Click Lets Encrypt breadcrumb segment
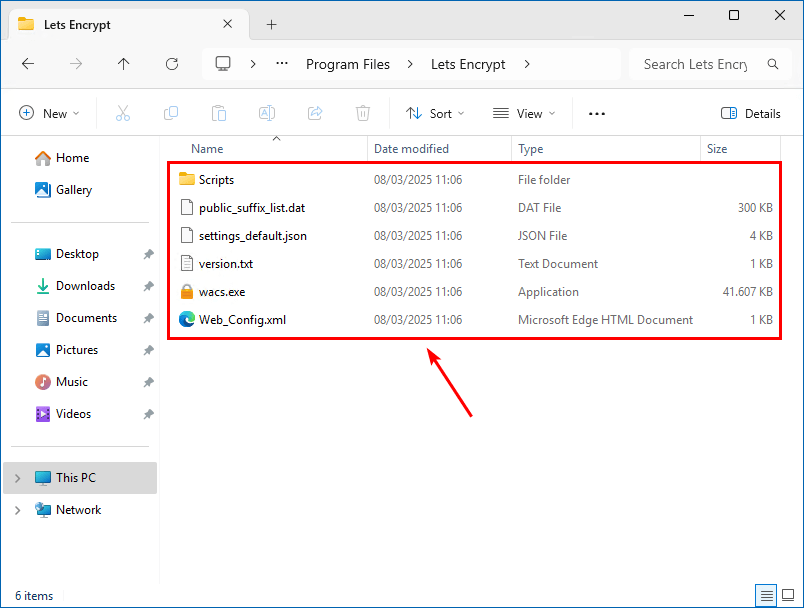The height and width of the screenshot is (608, 804). [x=468, y=64]
